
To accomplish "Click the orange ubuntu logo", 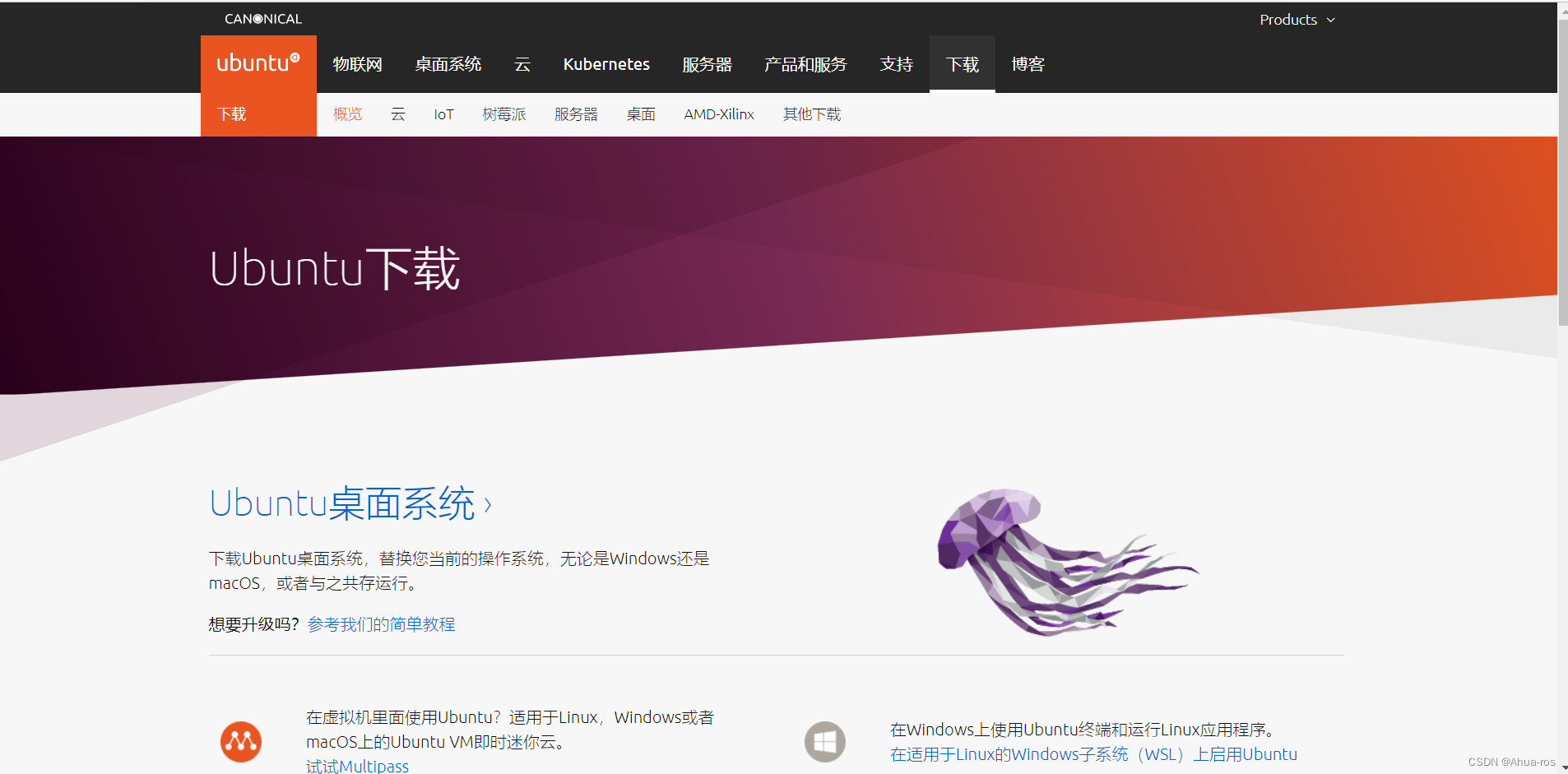I will tap(258, 63).
